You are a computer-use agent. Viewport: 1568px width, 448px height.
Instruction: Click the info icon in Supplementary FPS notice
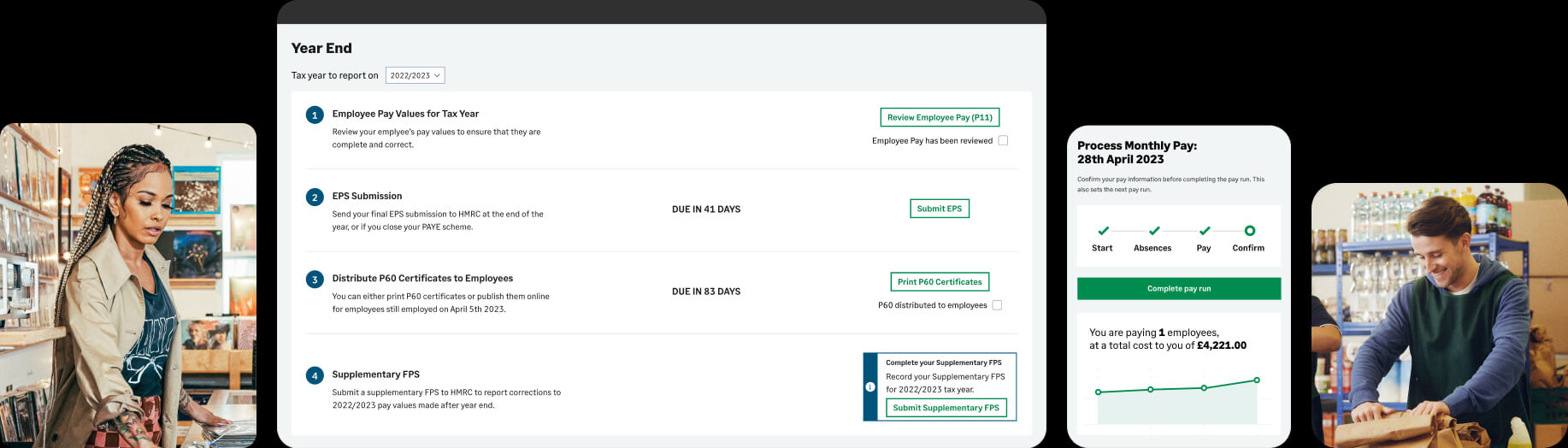click(x=870, y=386)
